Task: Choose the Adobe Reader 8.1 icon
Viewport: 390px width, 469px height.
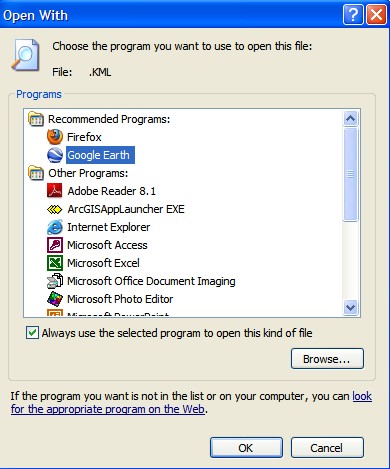Action: click(x=55, y=191)
